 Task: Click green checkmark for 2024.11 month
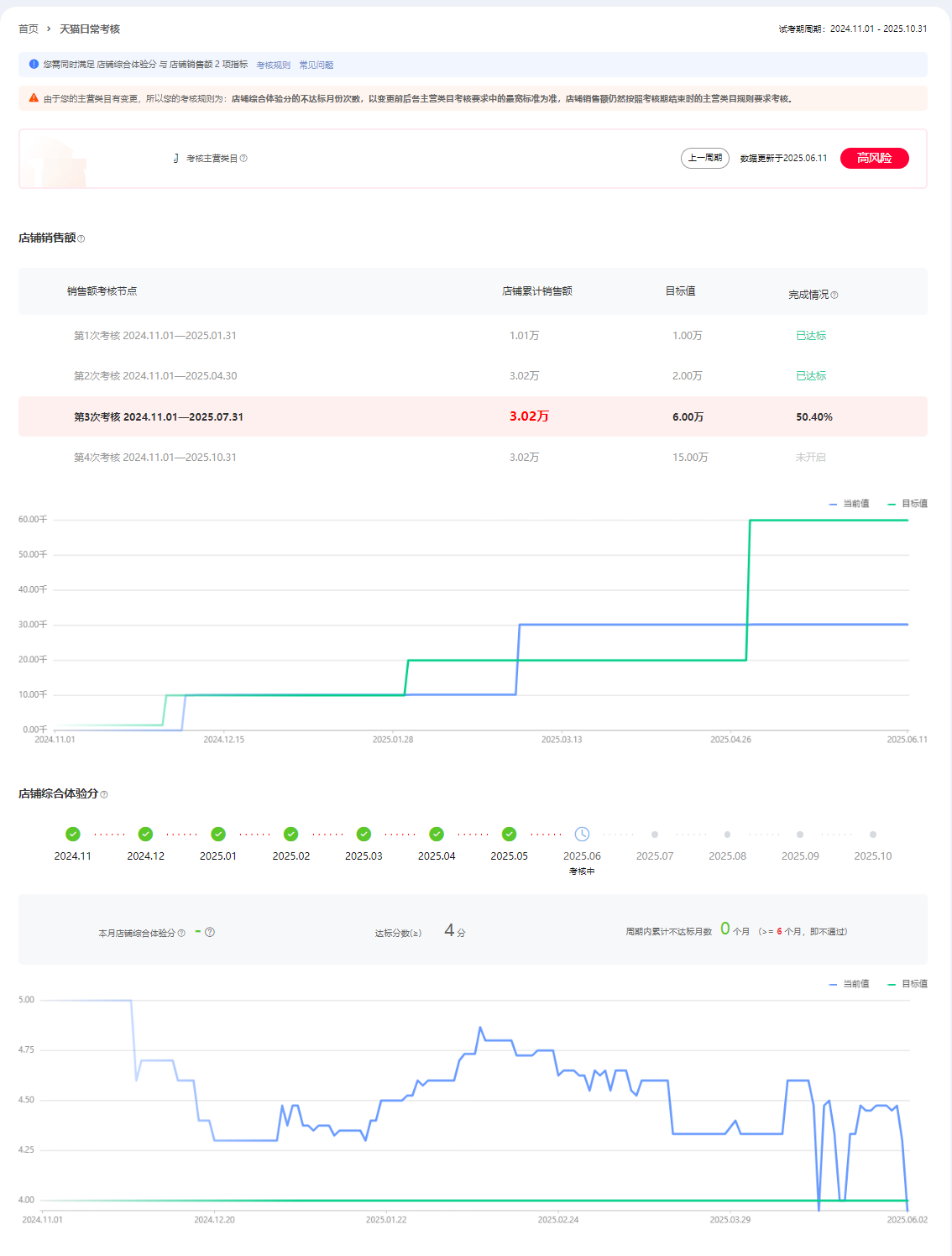(x=73, y=834)
